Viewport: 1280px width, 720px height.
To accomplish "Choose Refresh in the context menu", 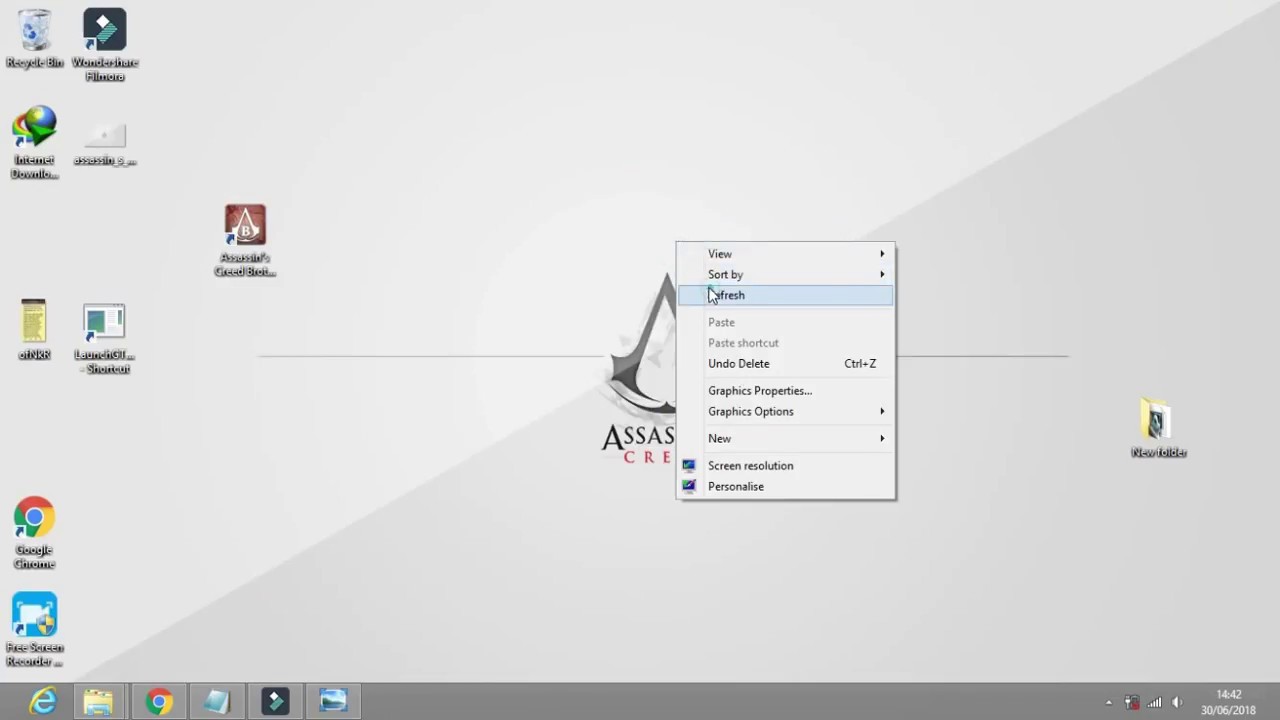I will click(785, 295).
